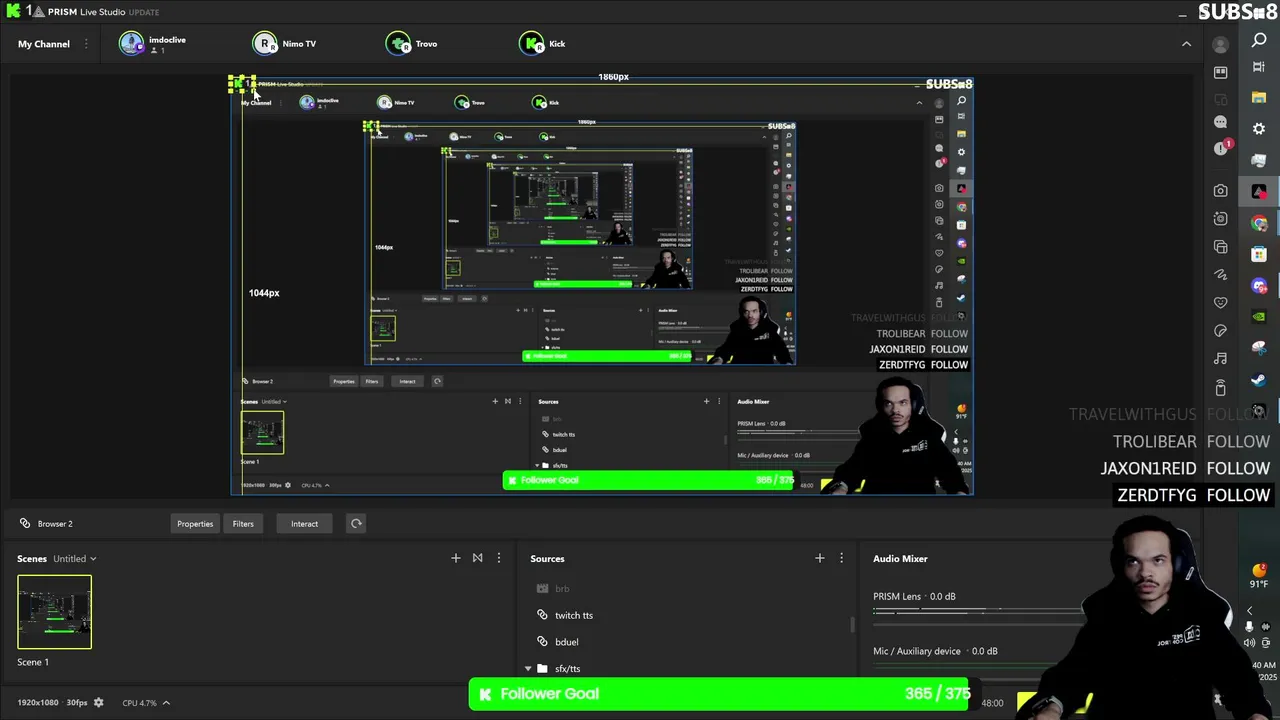Click the scene transition icon in Scenes panel
The image size is (1280, 720).
pos(477,558)
